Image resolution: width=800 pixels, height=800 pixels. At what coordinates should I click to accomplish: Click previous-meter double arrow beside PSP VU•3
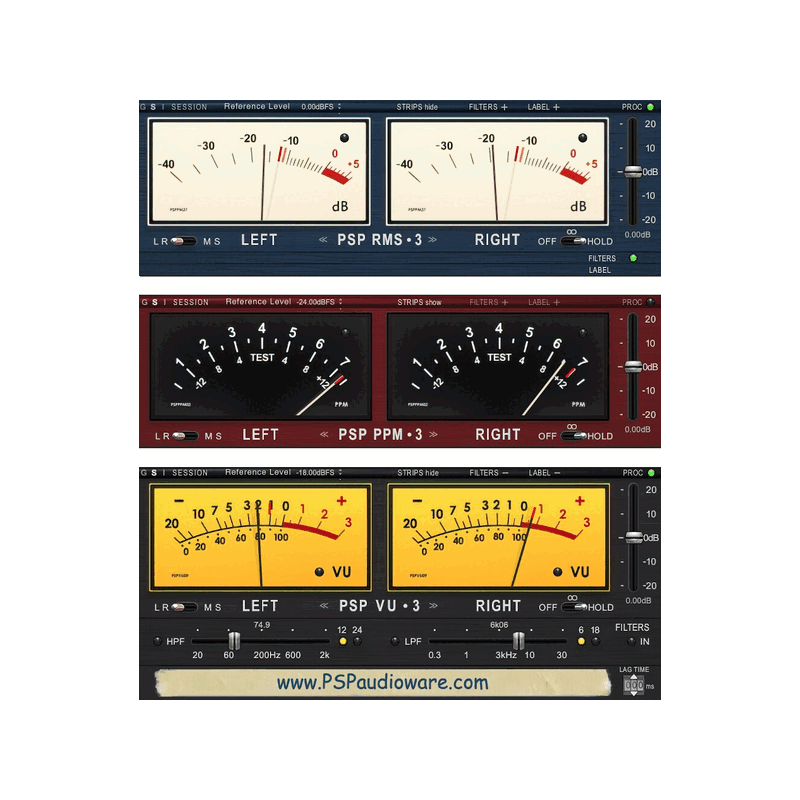(324, 606)
